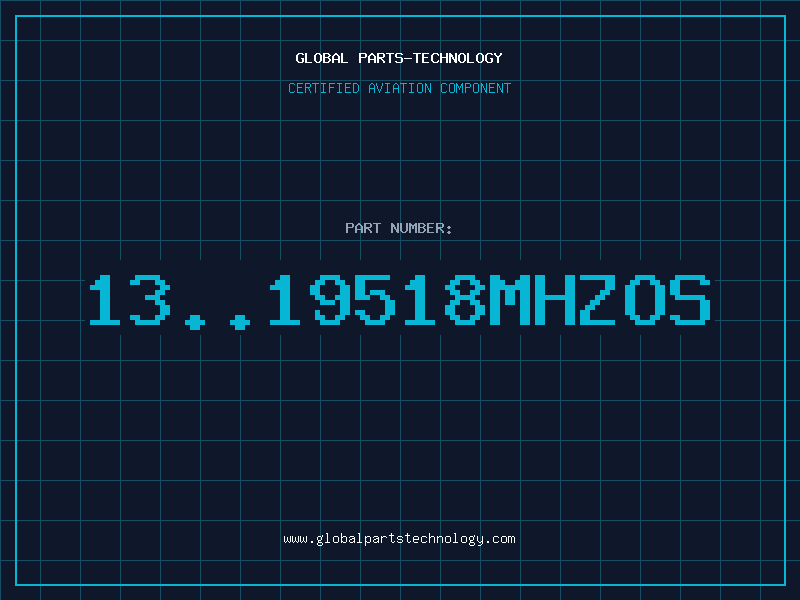800x600 pixels.
Task: Select the CERTIFIED AVIATION COMPONENT subtitle
Action: [x=399, y=88]
